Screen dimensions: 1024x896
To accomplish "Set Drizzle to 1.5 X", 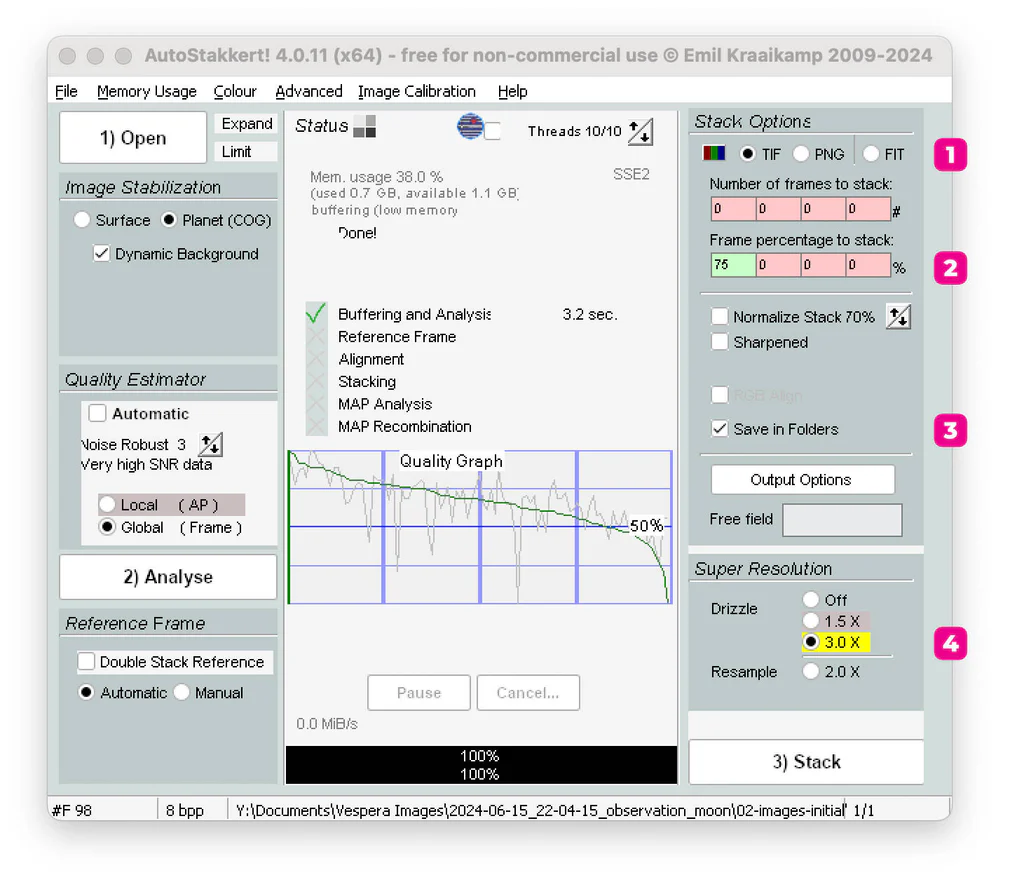I will tap(810, 621).
